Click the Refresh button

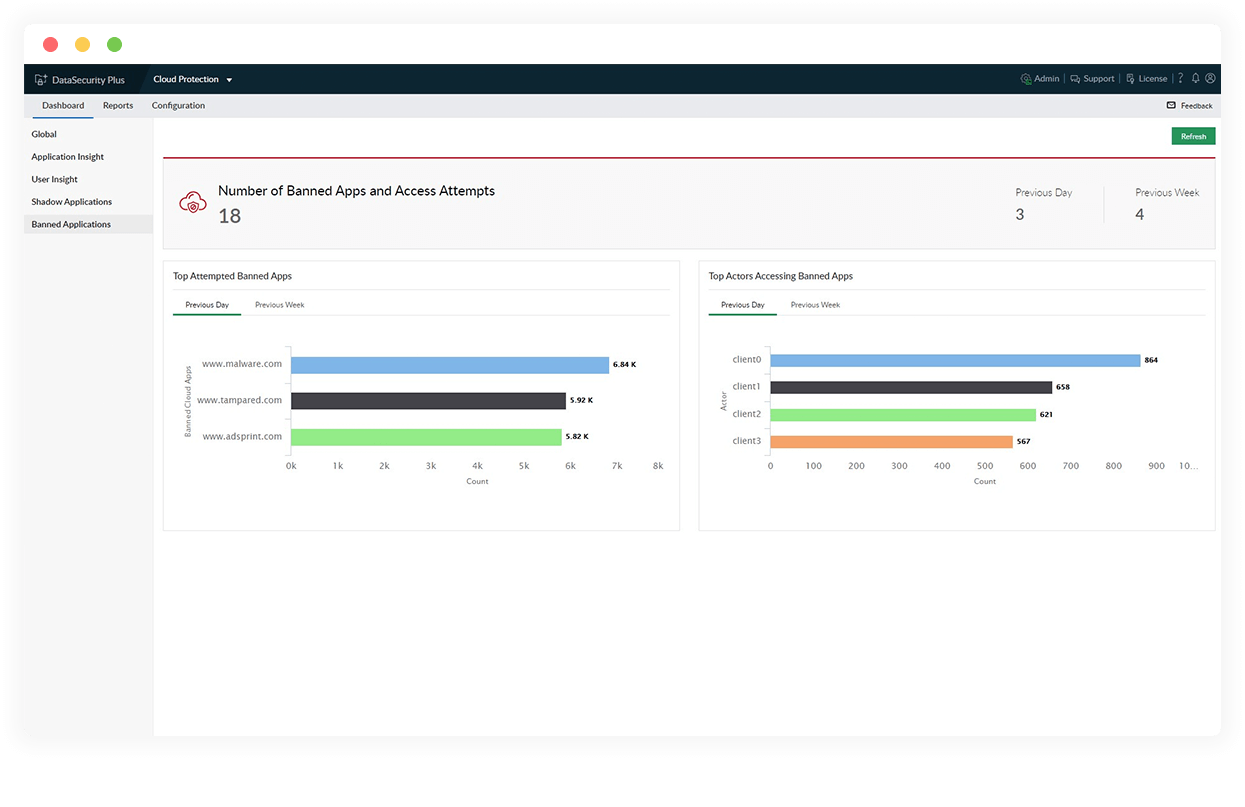point(1193,135)
